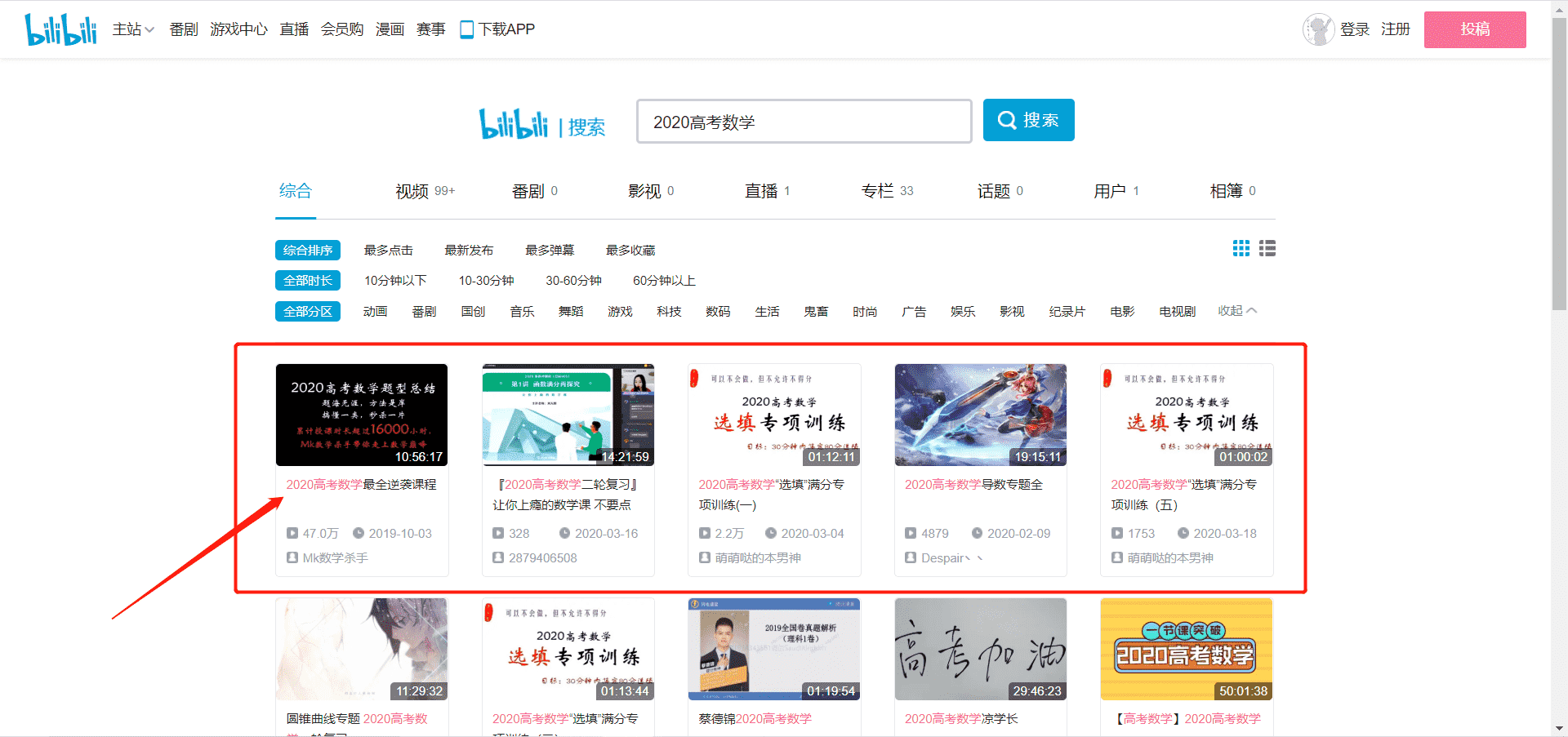The image size is (1568, 737).
Task: Open 直播 in top navigation
Action: click(294, 29)
